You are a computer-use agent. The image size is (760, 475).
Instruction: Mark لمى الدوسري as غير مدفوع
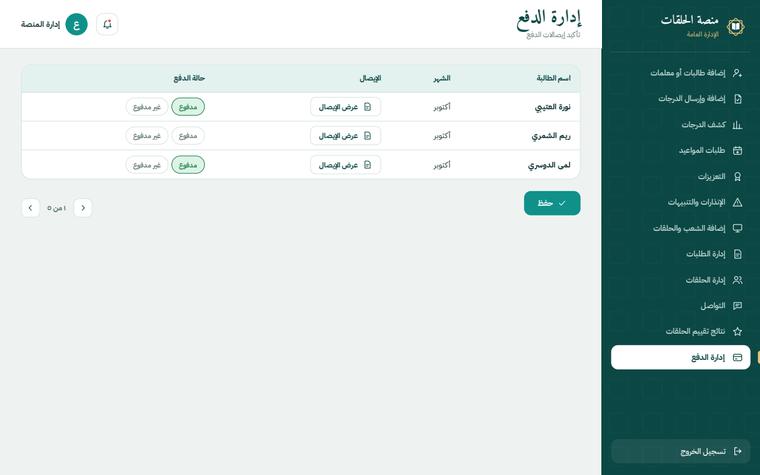coord(147,165)
